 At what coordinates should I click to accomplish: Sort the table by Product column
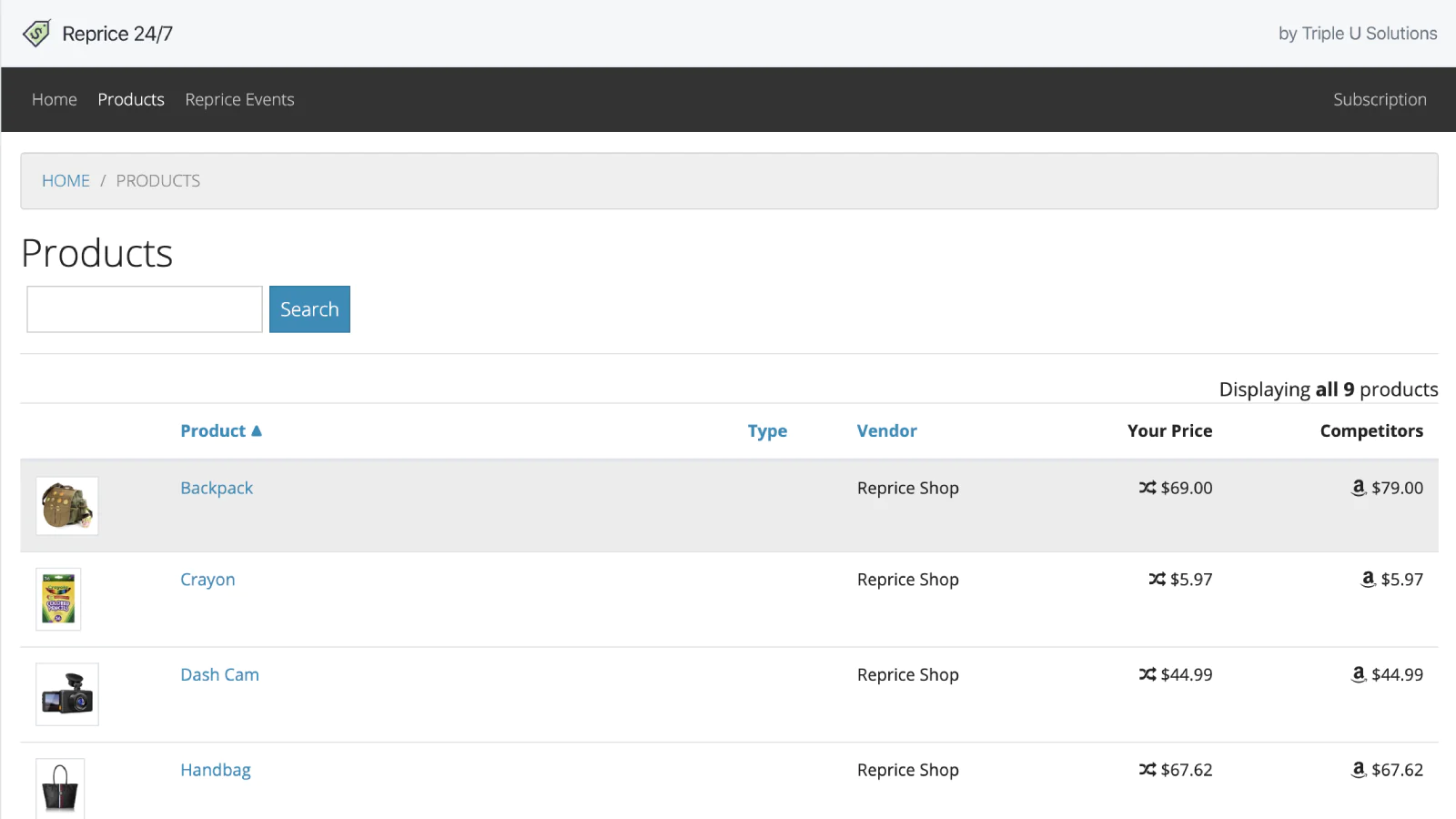coord(213,430)
